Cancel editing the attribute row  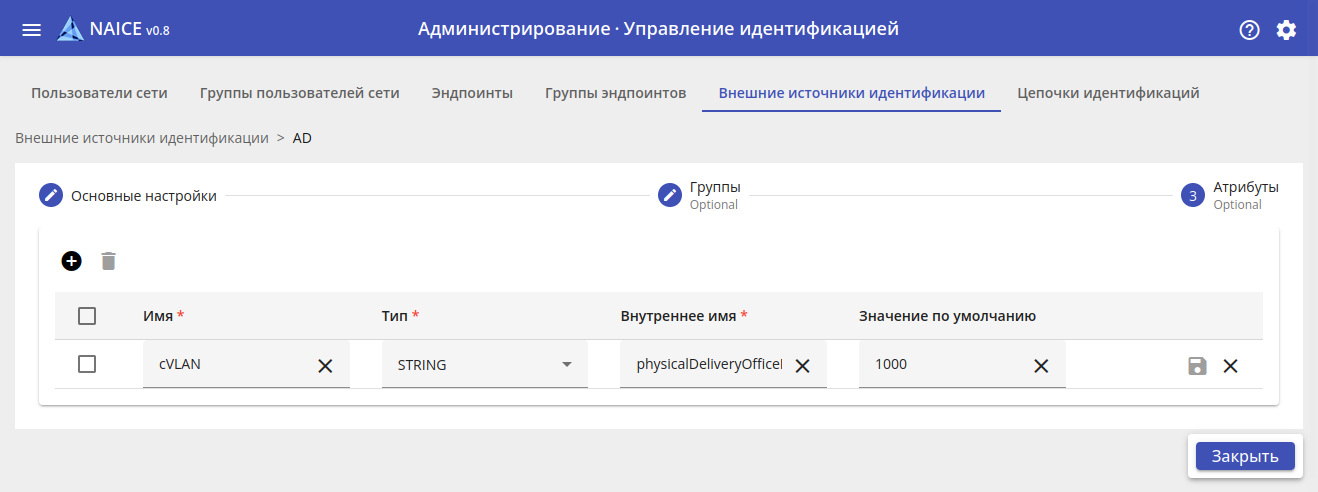[1230, 366]
